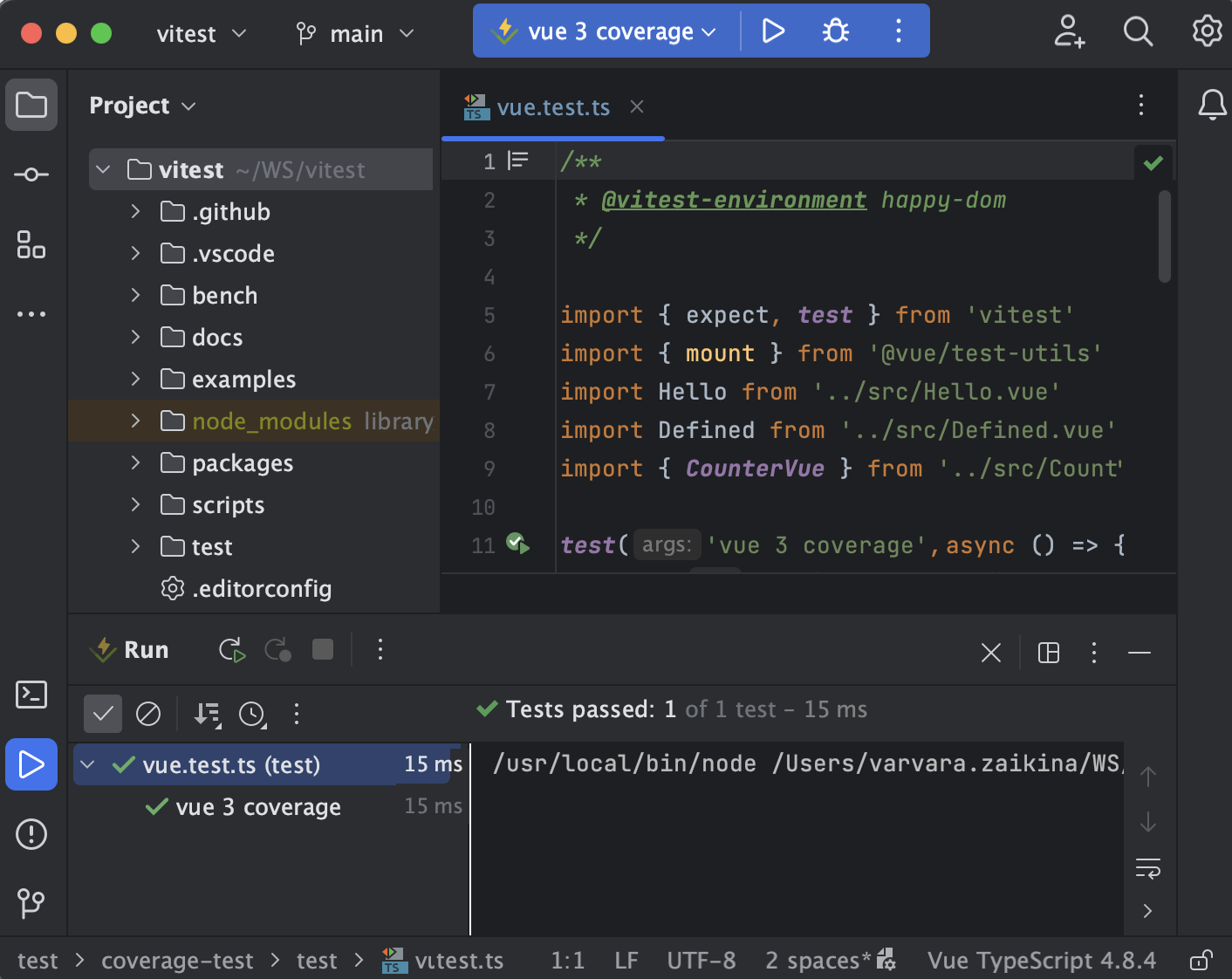Image resolution: width=1232 pixels, height=979 pixels.
Task: Select the 'vue 3 coverage' test result row
Action: (269, 806)
